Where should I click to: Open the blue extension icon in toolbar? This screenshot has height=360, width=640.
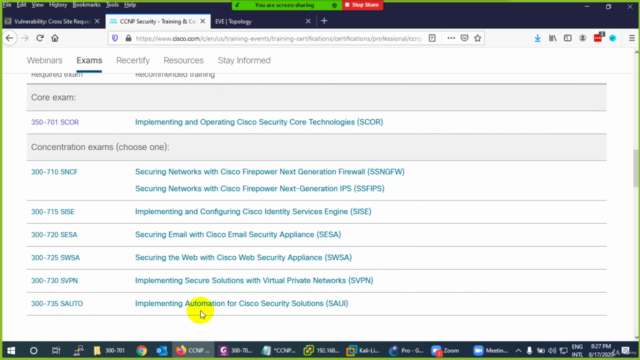coord(613,38)
